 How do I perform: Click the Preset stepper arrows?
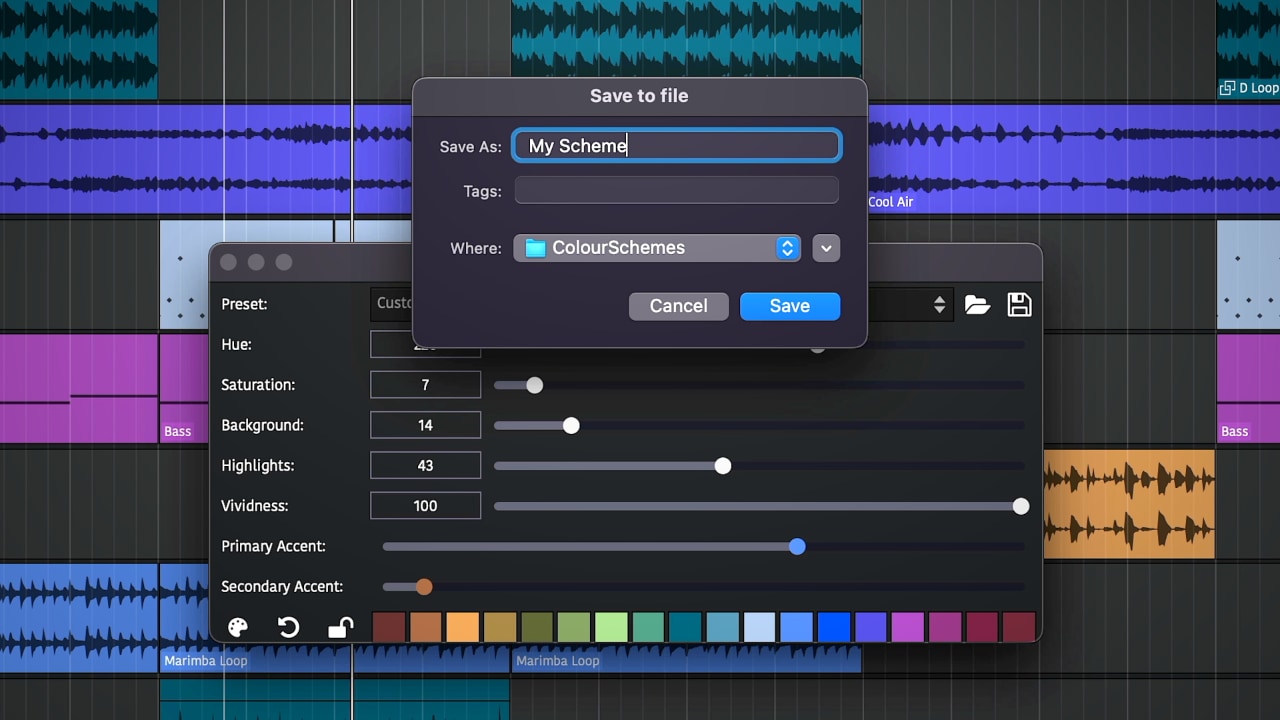(939, 304)
